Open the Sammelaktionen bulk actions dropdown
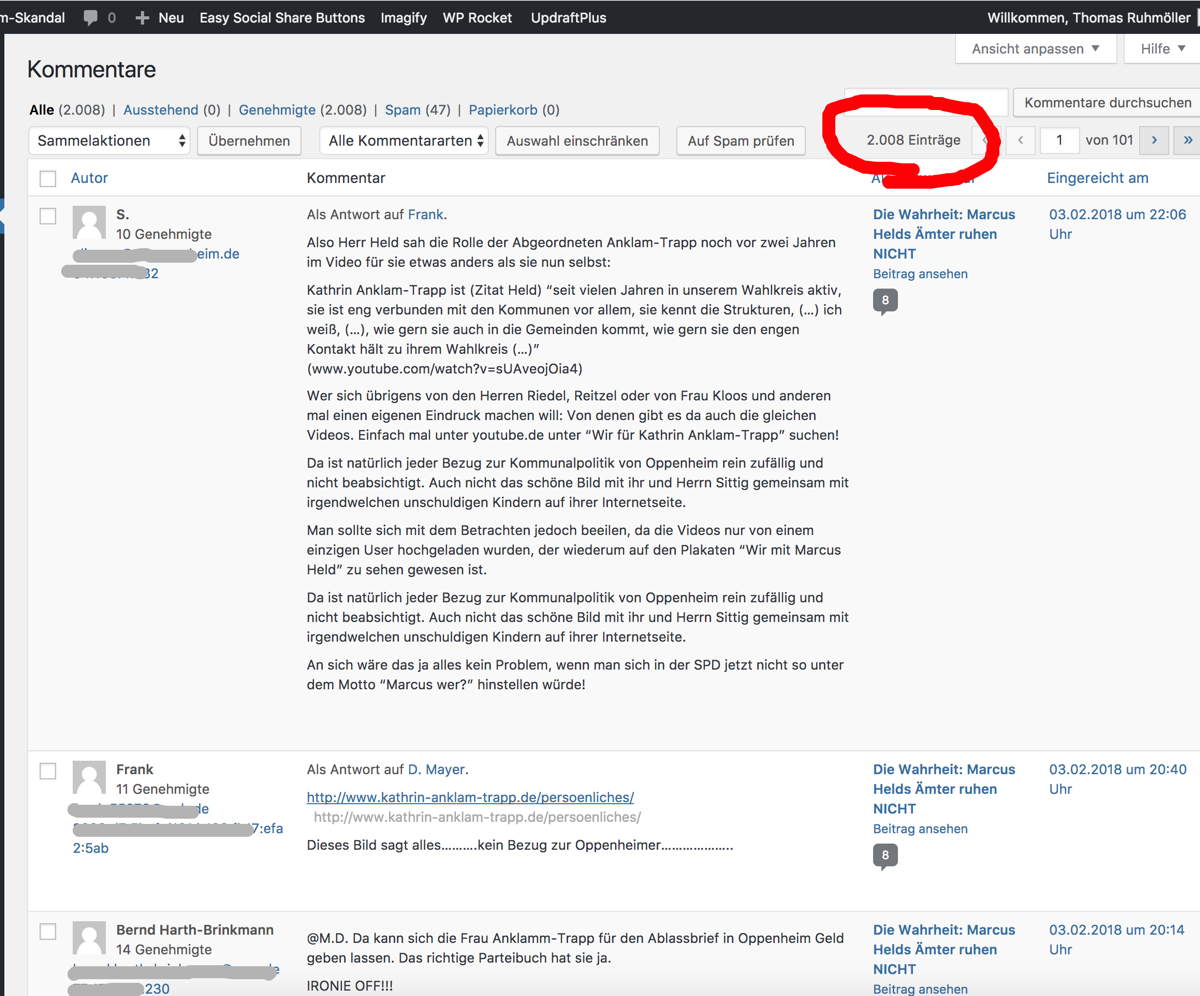The image size is (1200, 996). [x=109, y=141]
